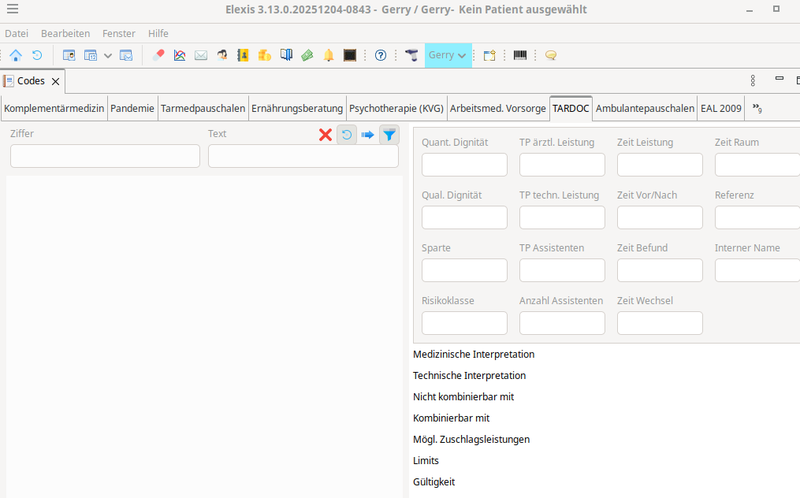
Task: Open the Bearbeiten menu
Action: point(65,33)
